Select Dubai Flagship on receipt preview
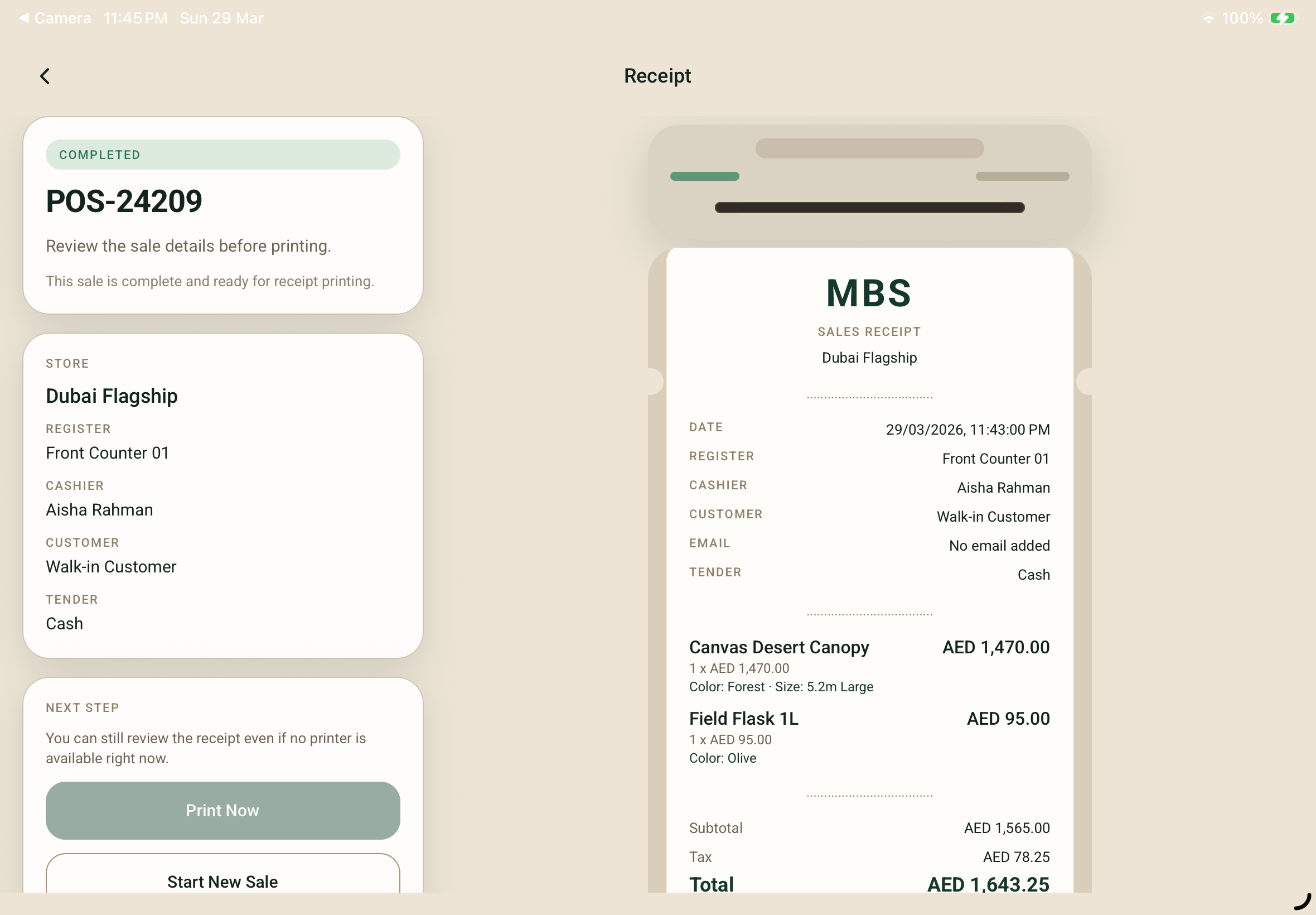Viewport: 1316px width, 915px height. tap(869, 358)
